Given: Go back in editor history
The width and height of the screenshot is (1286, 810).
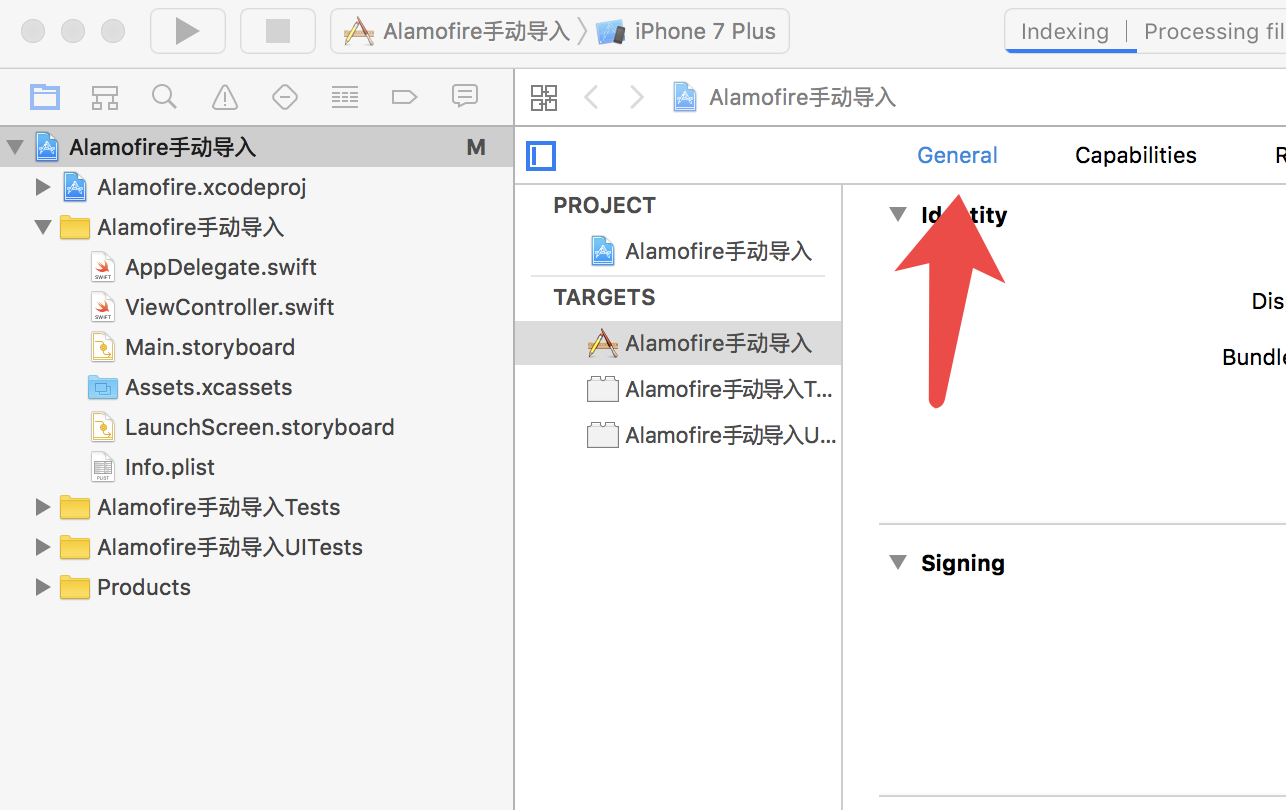Looking at the screenshot, I should click(591, 97).
